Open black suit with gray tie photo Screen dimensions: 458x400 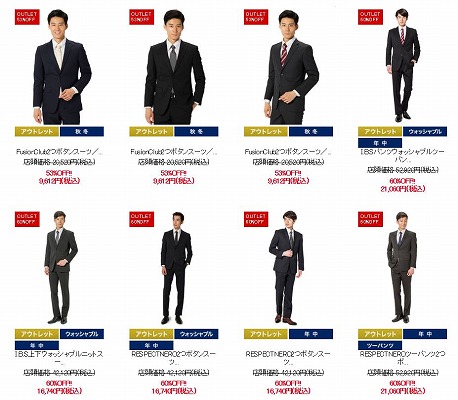pyautogui.click(x=175, y=67)
